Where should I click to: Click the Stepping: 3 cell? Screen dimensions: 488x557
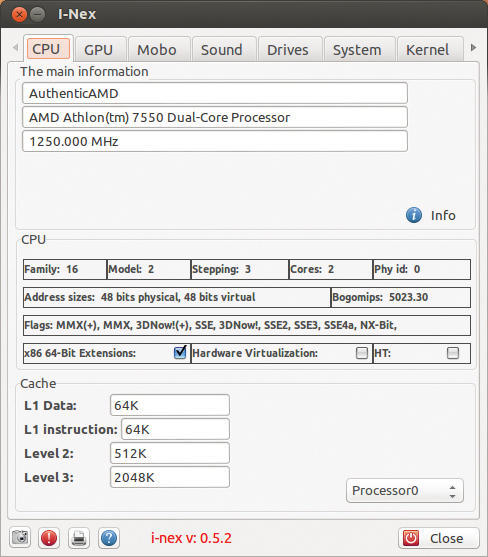pos(240,269)
